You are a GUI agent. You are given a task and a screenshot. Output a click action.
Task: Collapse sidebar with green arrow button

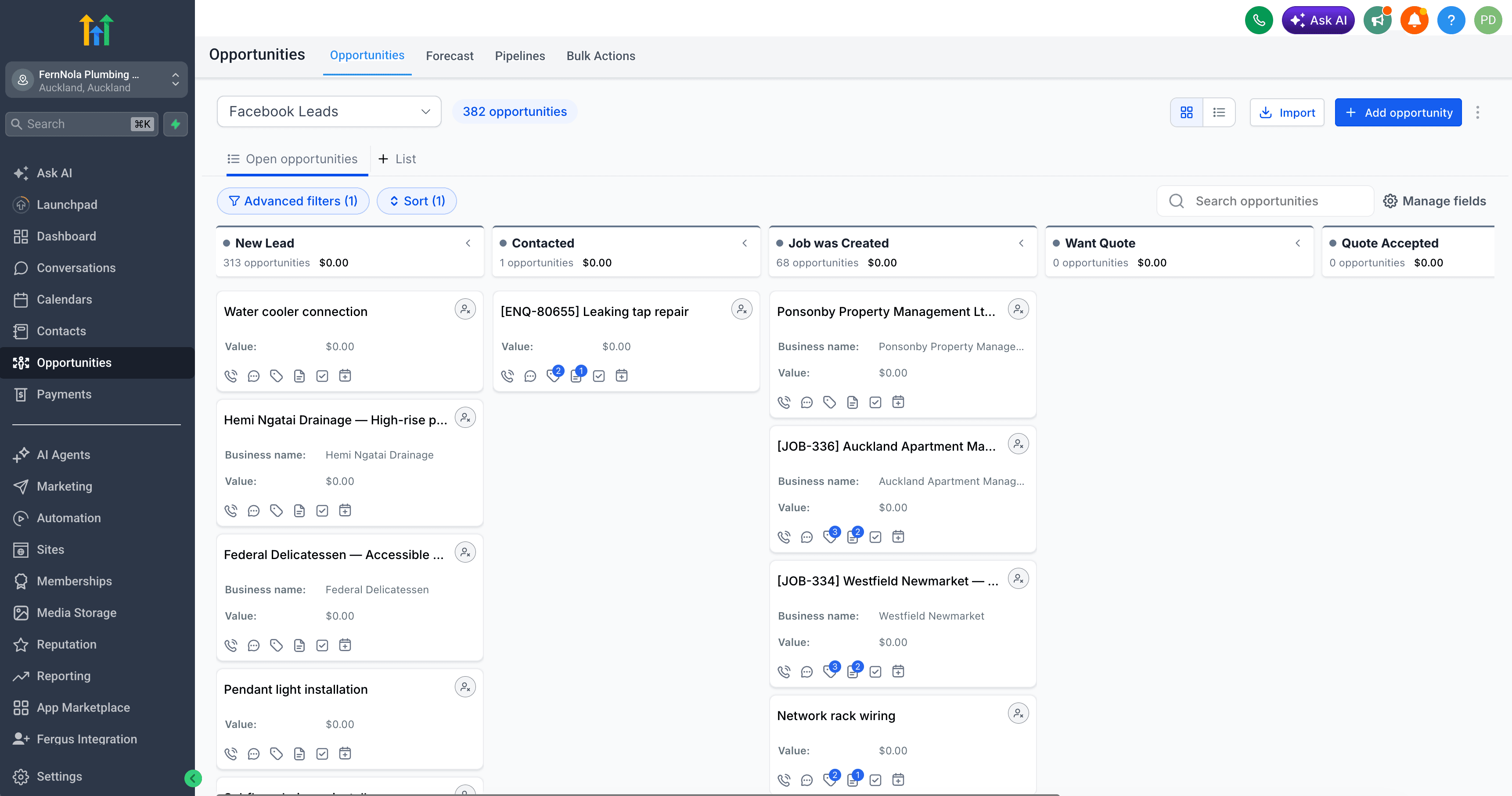pyautogui.click(x=193, y=778)
